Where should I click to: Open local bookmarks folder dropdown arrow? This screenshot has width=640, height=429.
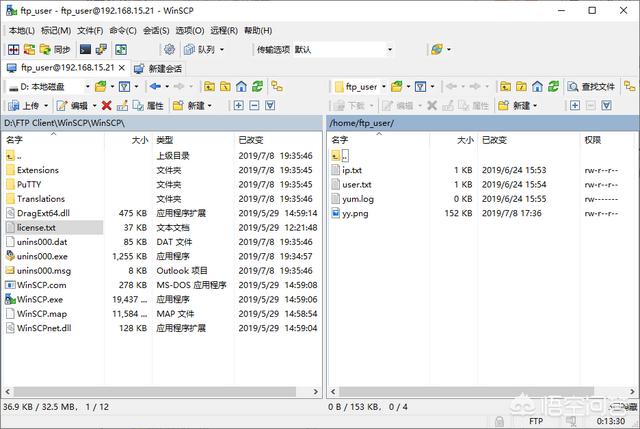pyautogui.click(x=112, y=86)
